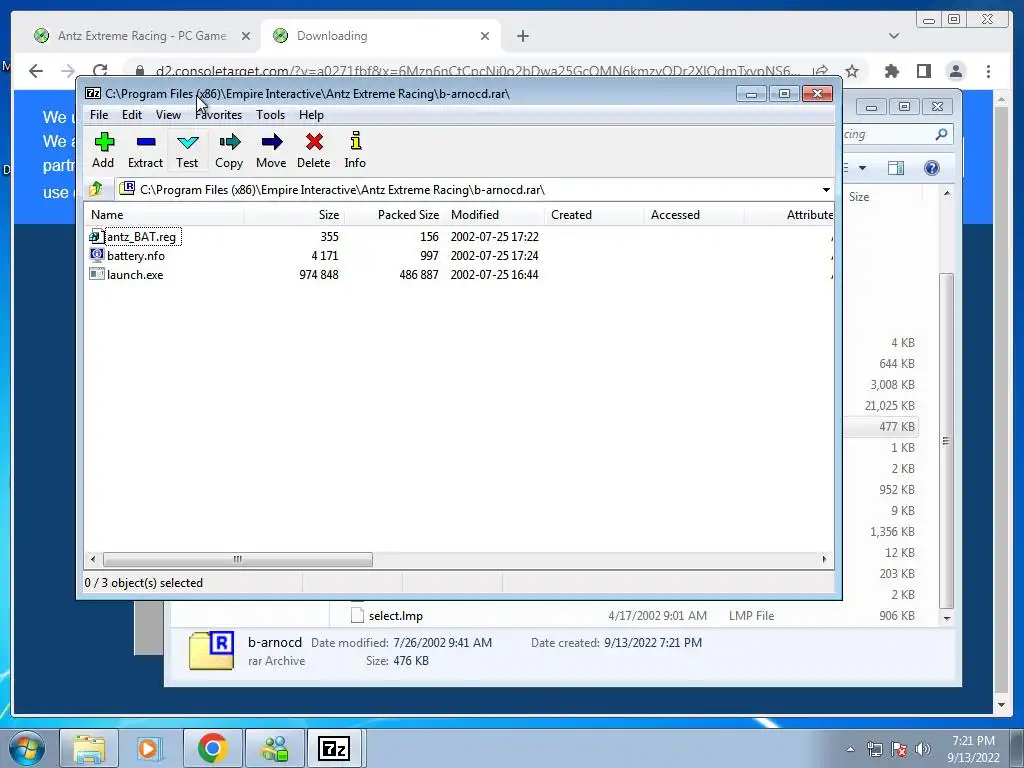Click the taskbar clock showing 7:21 PM
Image resolution: width=1024 pixels, height=768 pixels.
click(973, 749)
